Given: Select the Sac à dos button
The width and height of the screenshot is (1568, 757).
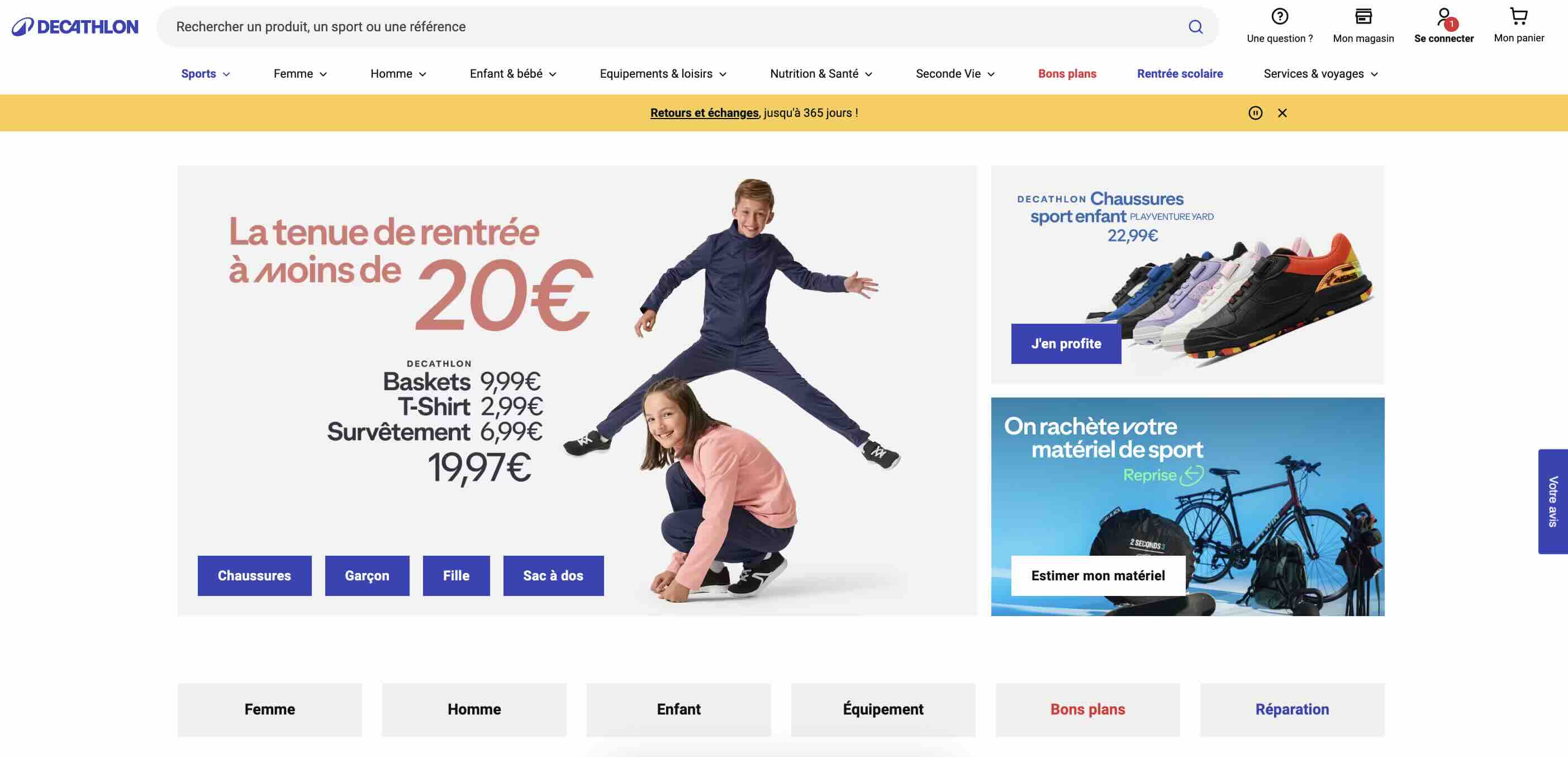Looking at the screenshot, I should 553,575.
